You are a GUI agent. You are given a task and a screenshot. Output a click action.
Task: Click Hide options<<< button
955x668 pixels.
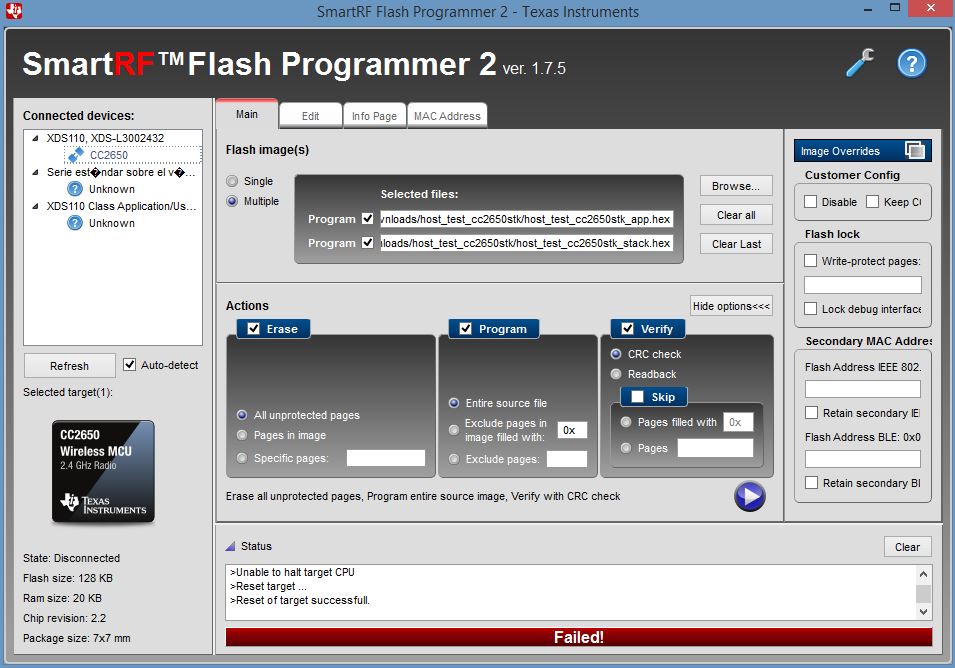pos(731,306)
